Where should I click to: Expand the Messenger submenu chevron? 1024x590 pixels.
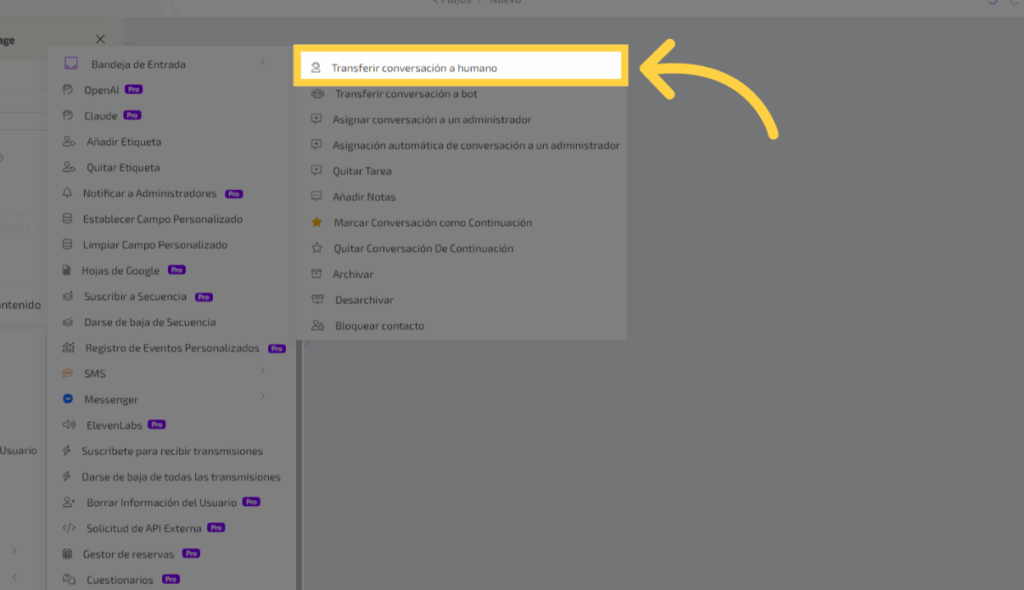(263, 398)
